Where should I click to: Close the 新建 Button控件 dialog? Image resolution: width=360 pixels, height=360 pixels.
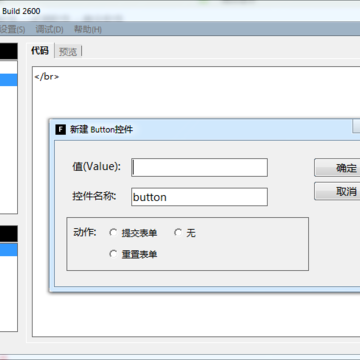356,127
